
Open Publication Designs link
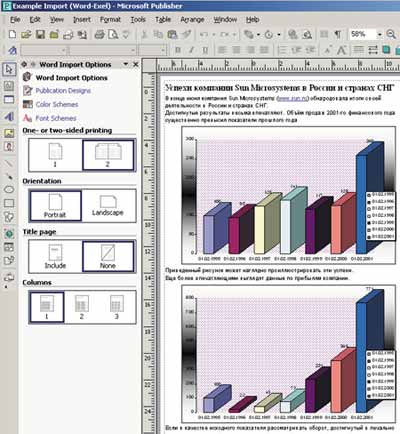coord(63,91)
